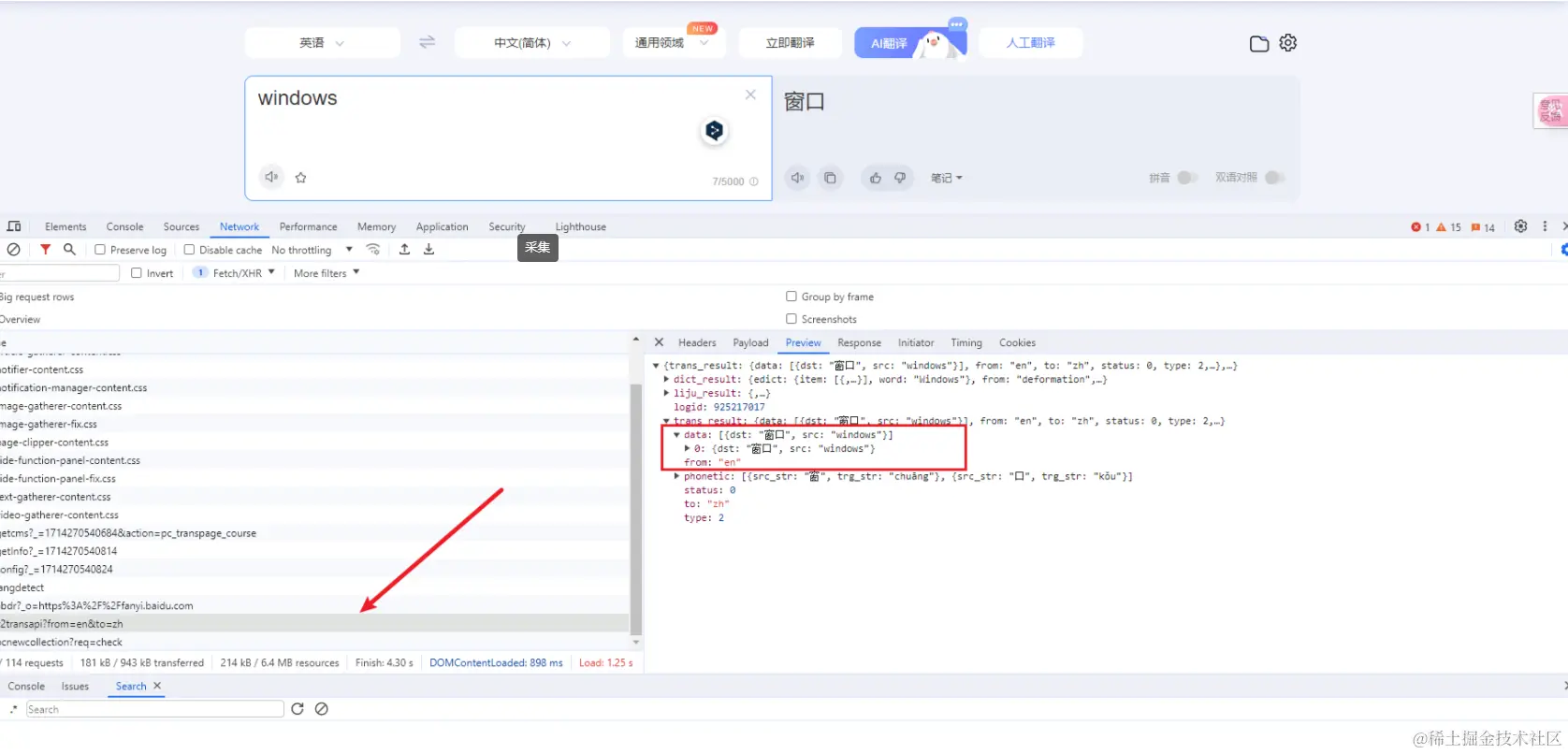Click the thumbs down icon
Screen dimensions: 1568x754
[900, 177]
